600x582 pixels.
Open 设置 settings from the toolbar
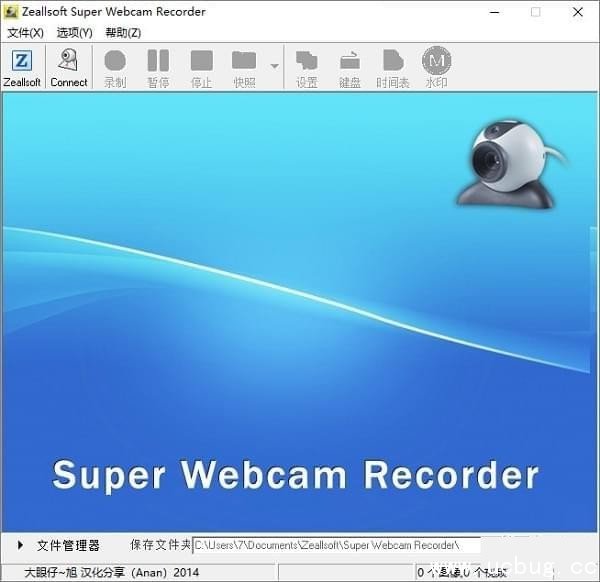coord(306,68)
